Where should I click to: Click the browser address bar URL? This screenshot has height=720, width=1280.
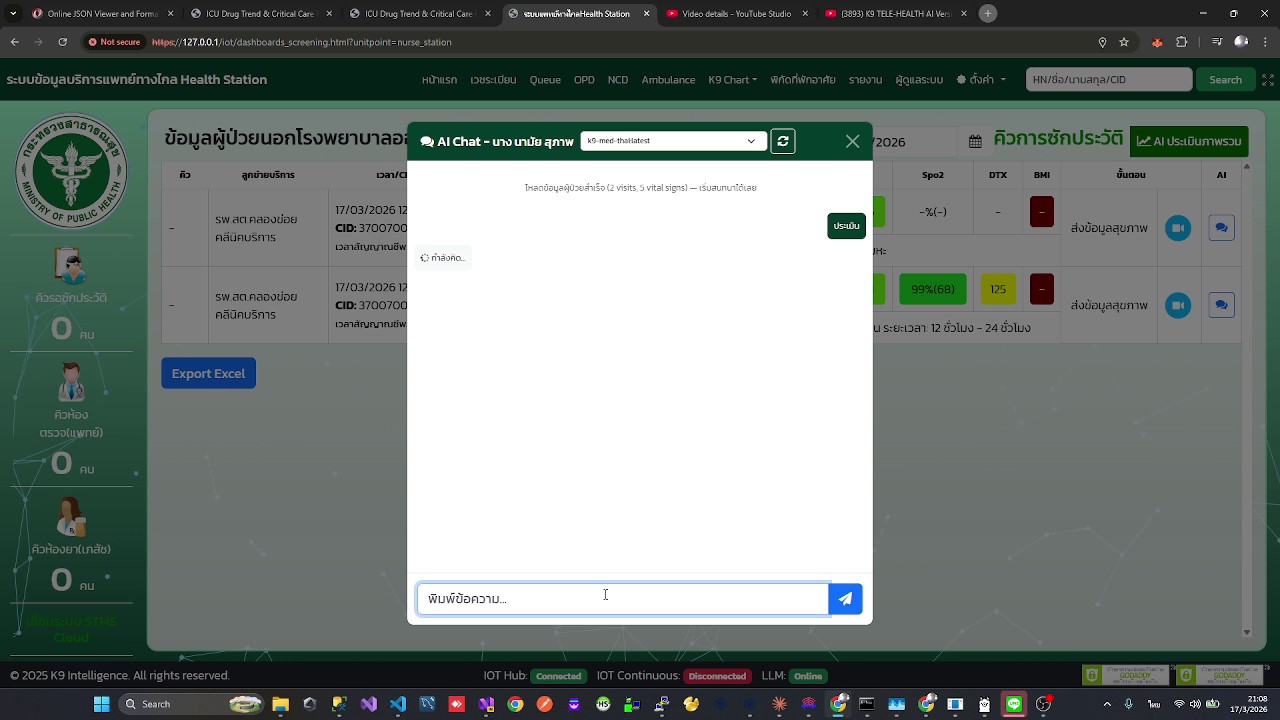coord(301,42)
